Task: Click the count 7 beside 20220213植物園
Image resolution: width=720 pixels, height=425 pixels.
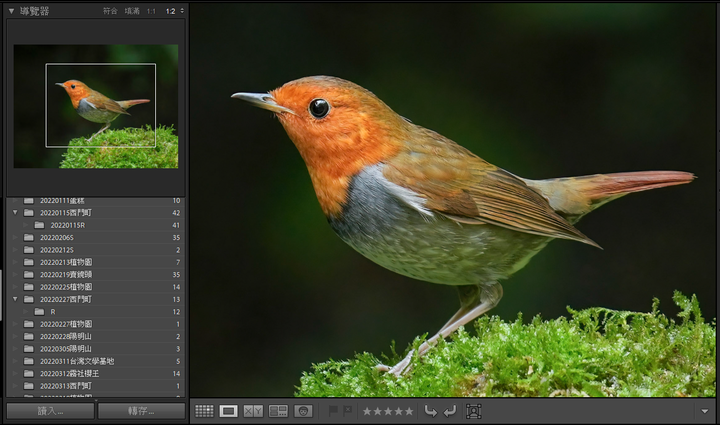Action: pos(178,262)
